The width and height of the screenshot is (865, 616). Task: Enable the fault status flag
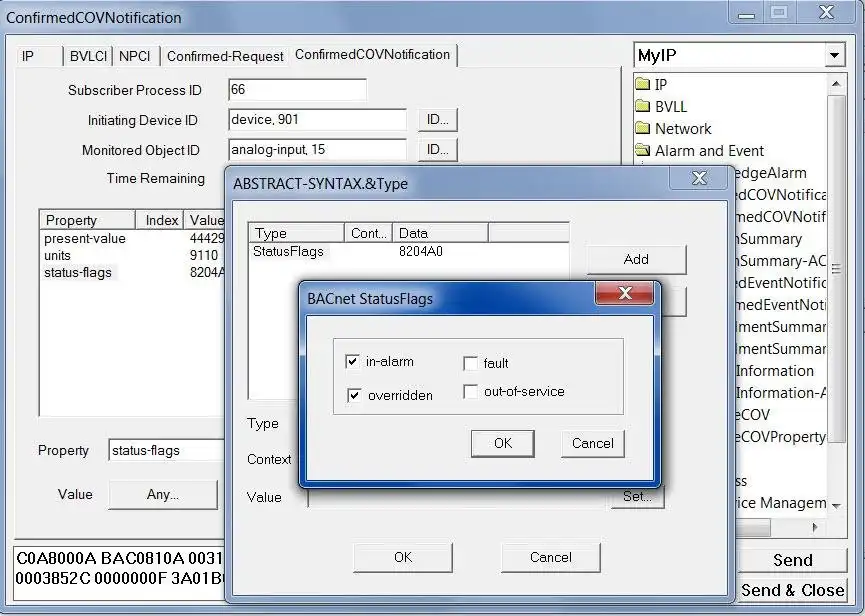[x=471, y=363]
